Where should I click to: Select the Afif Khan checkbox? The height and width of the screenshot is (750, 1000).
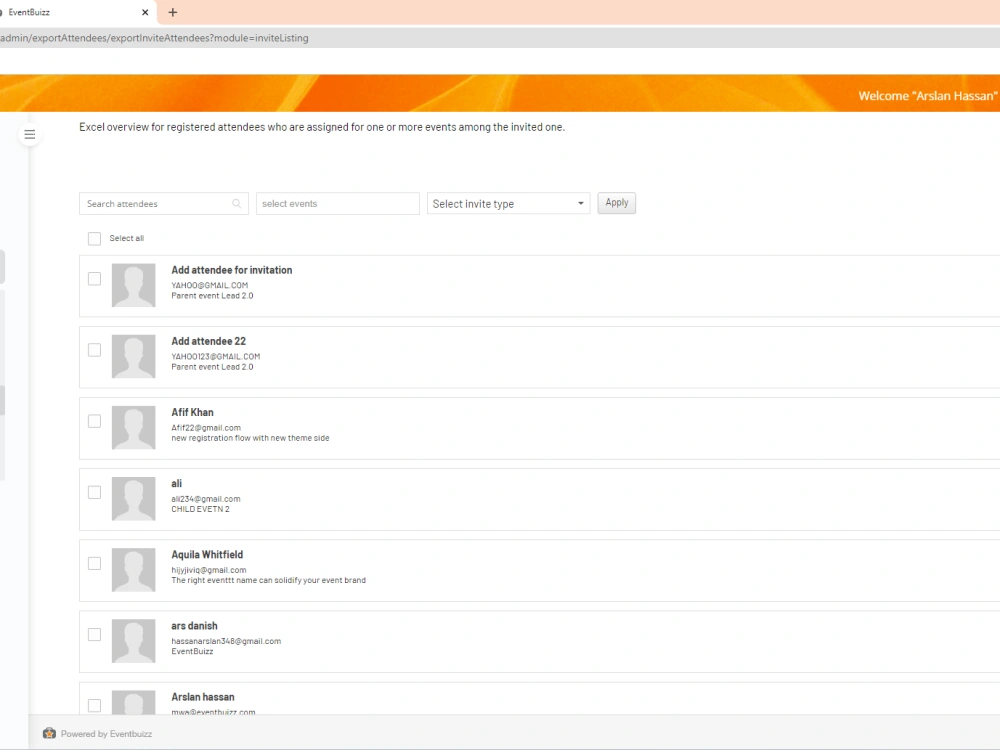point(94,421)
